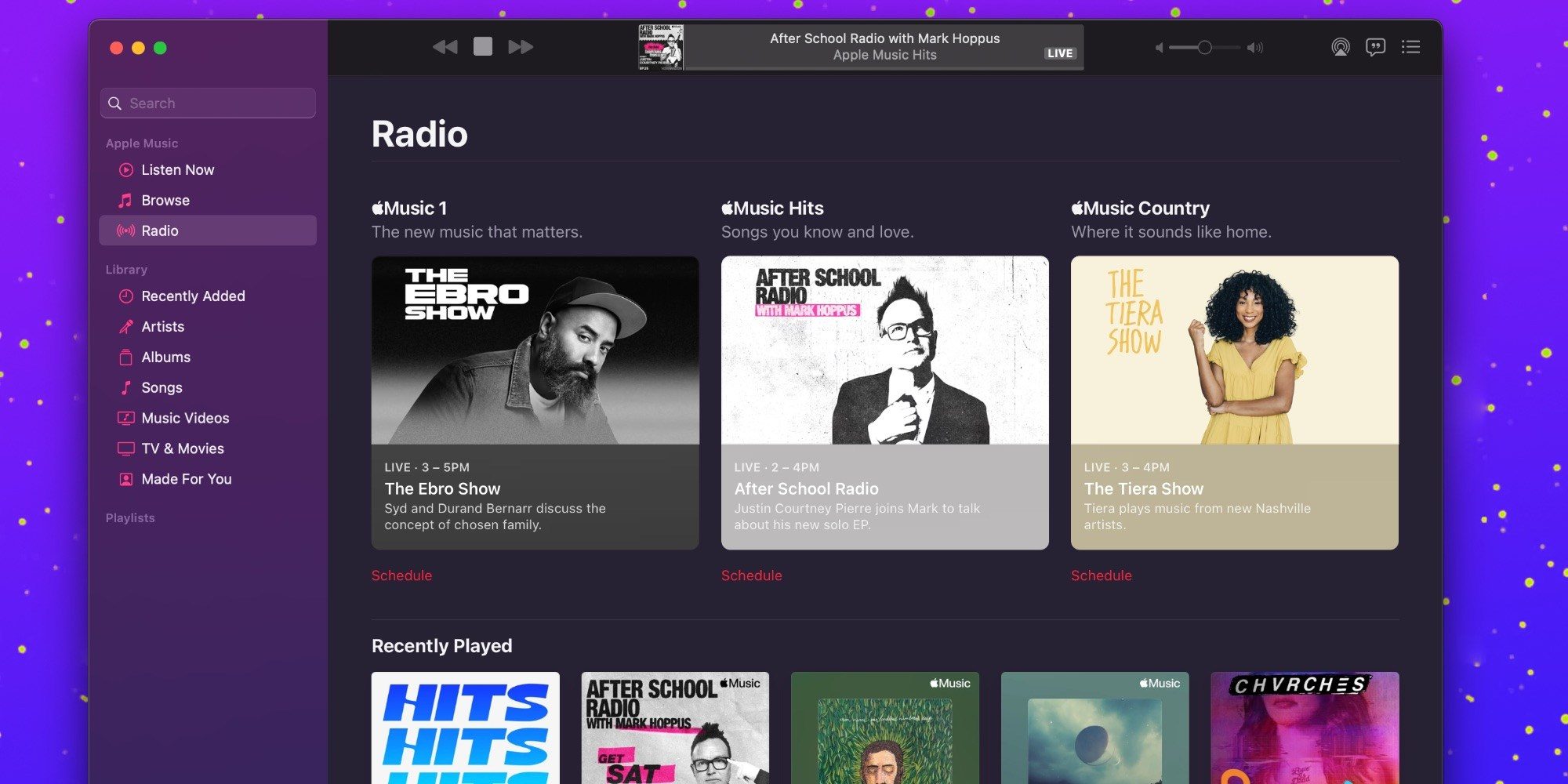This screenshot has height=784, width=1568.
Task: Stop playback with the stop button
Action: coord(483,47)
